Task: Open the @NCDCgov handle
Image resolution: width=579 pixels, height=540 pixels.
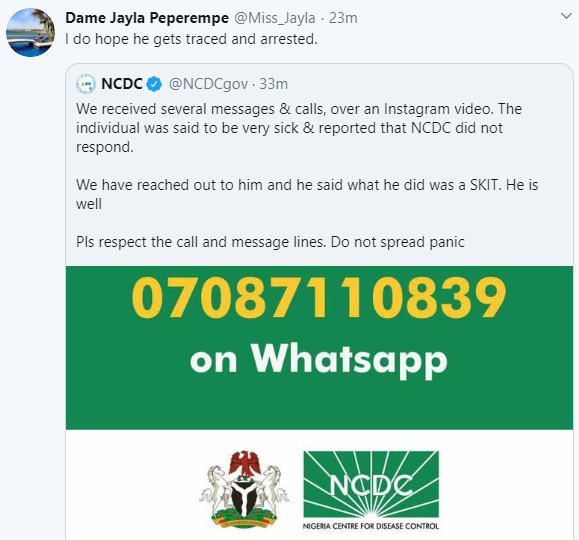Action: (x=208, y=84)
